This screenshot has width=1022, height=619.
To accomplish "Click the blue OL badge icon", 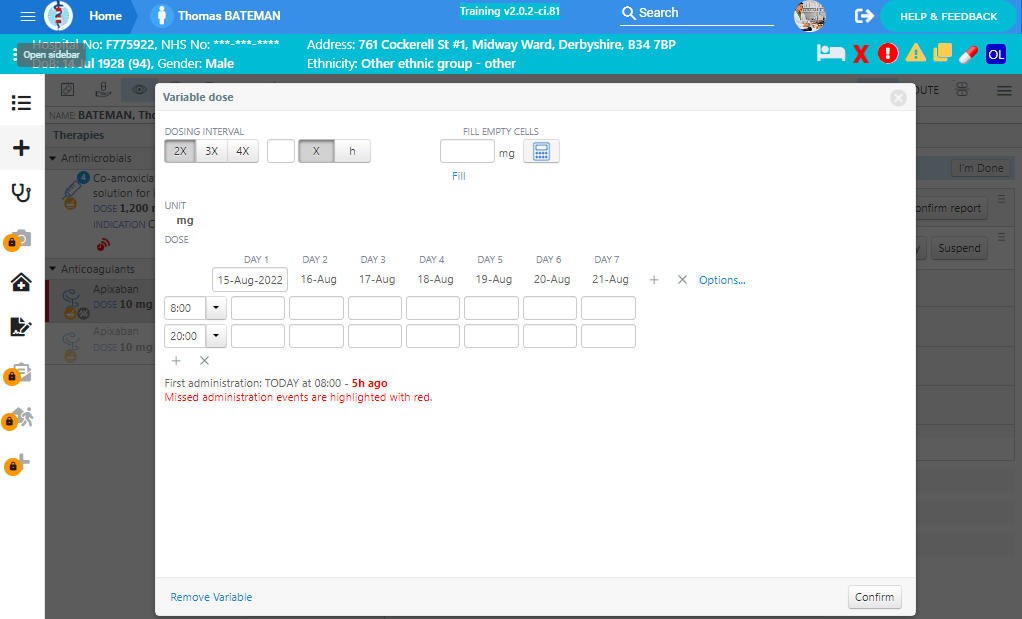I will pyautogui.click(x=996, y=54).
